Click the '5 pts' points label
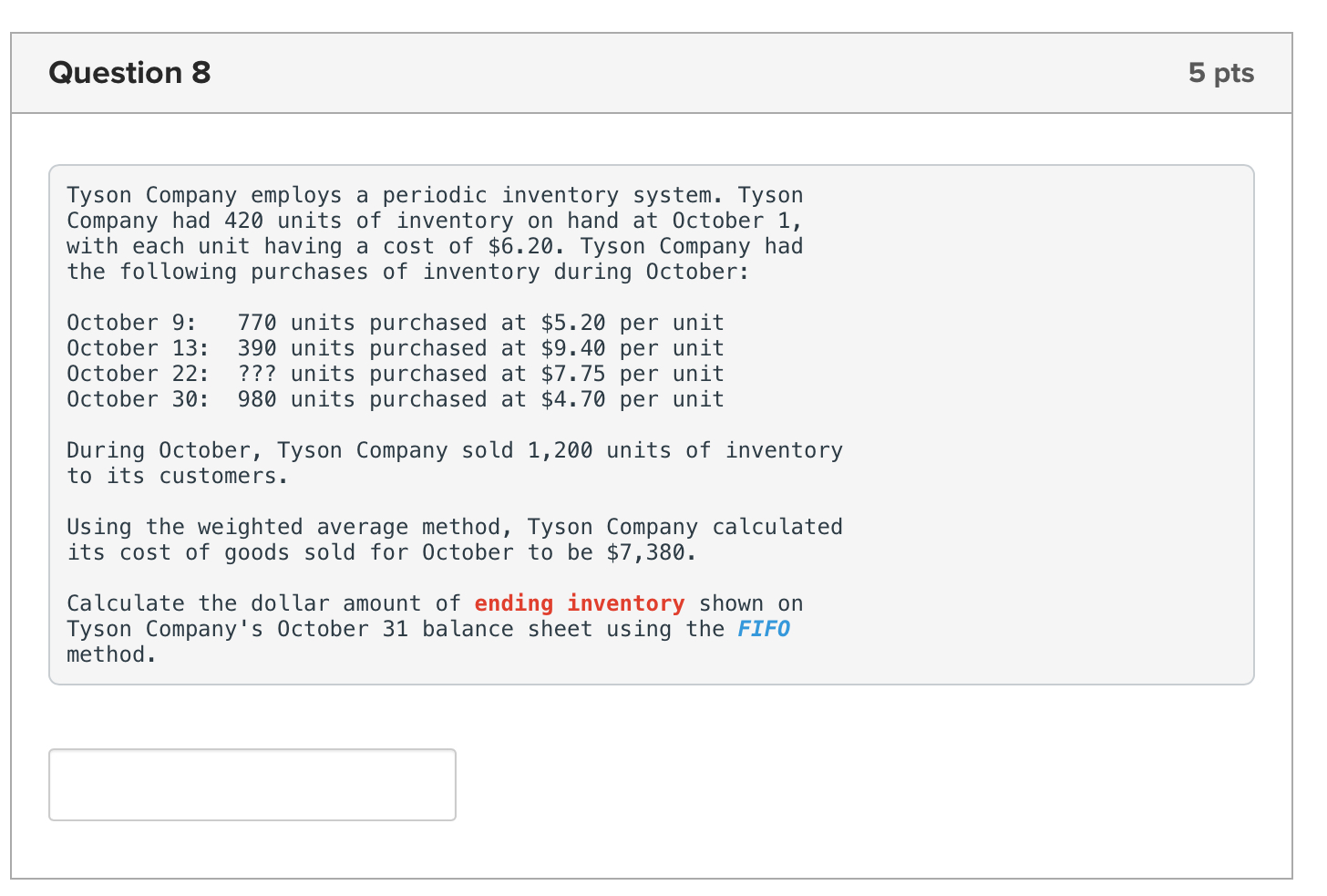 point(1221,72)
